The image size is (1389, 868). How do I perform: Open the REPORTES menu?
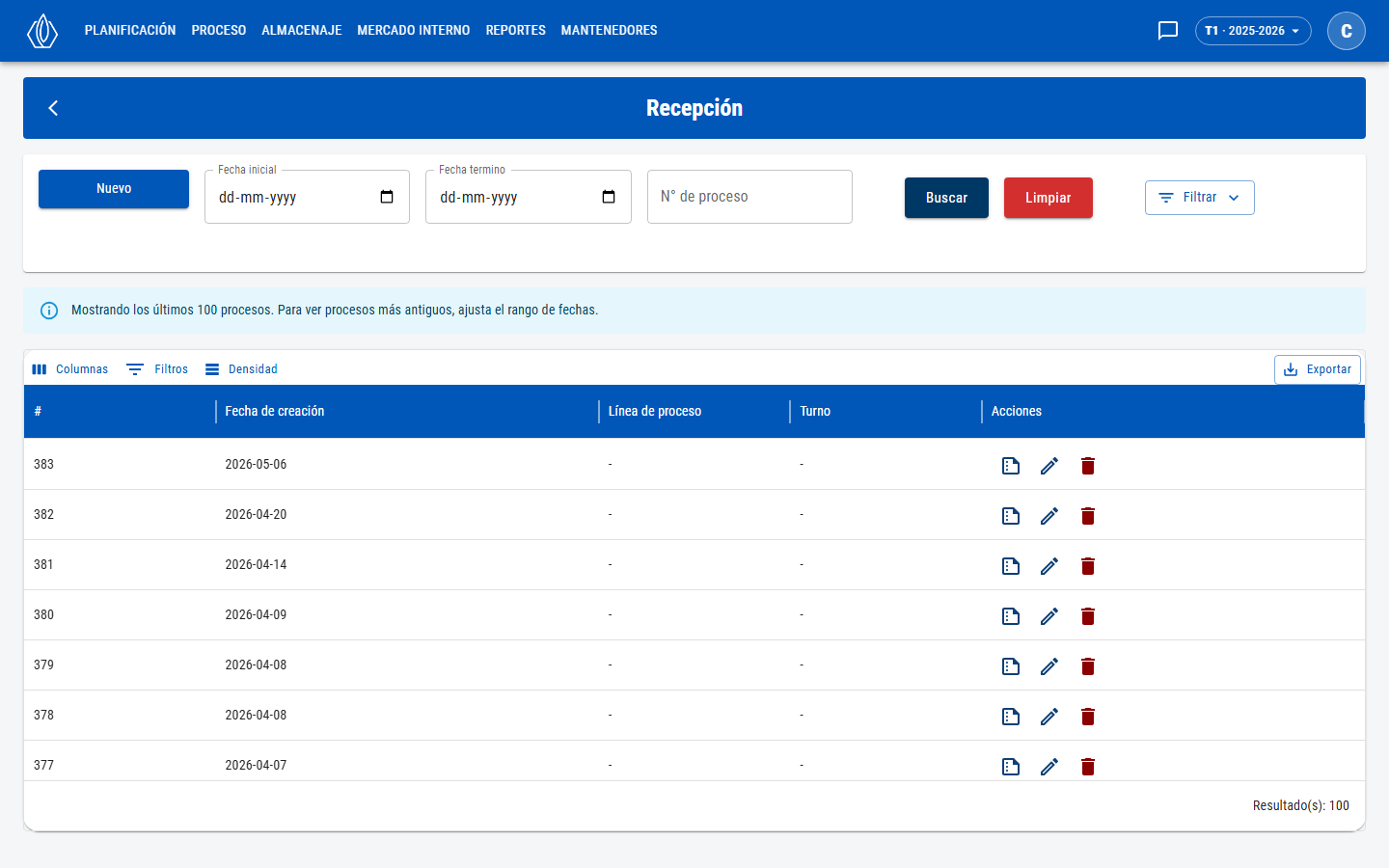pos(516,31)
